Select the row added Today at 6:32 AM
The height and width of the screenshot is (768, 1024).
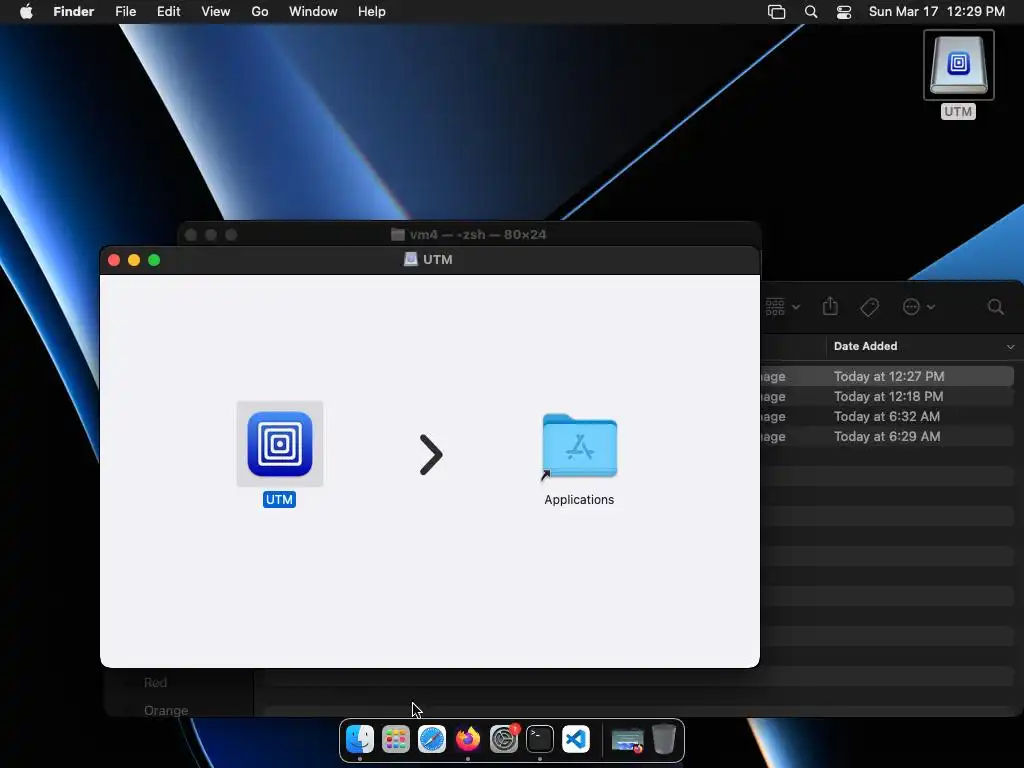pos(887,417)
